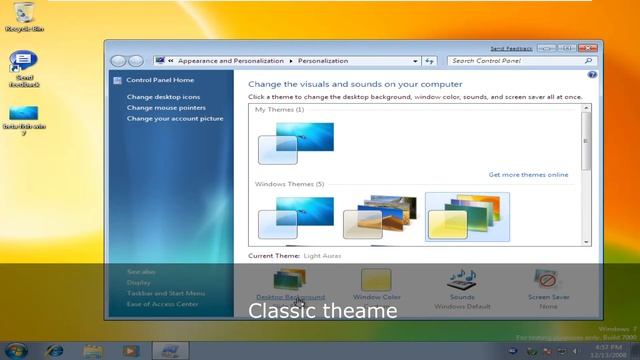
Task: Click the Send Feedback link in title bar
Action: pos(511,49)
